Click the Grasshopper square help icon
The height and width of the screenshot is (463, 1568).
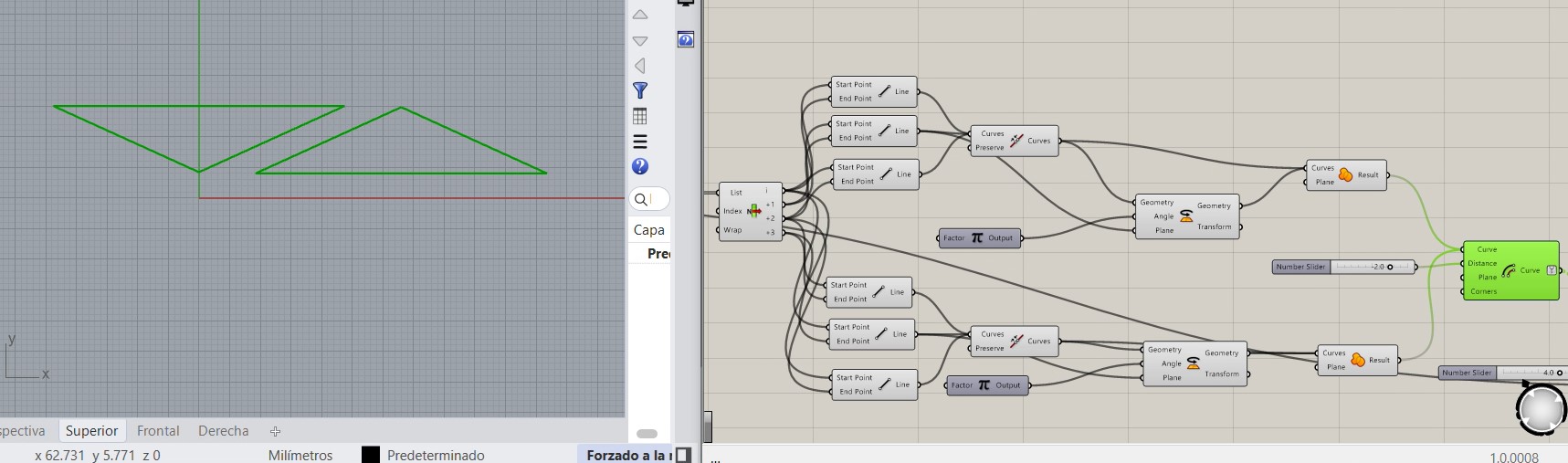tap(686, 39)
